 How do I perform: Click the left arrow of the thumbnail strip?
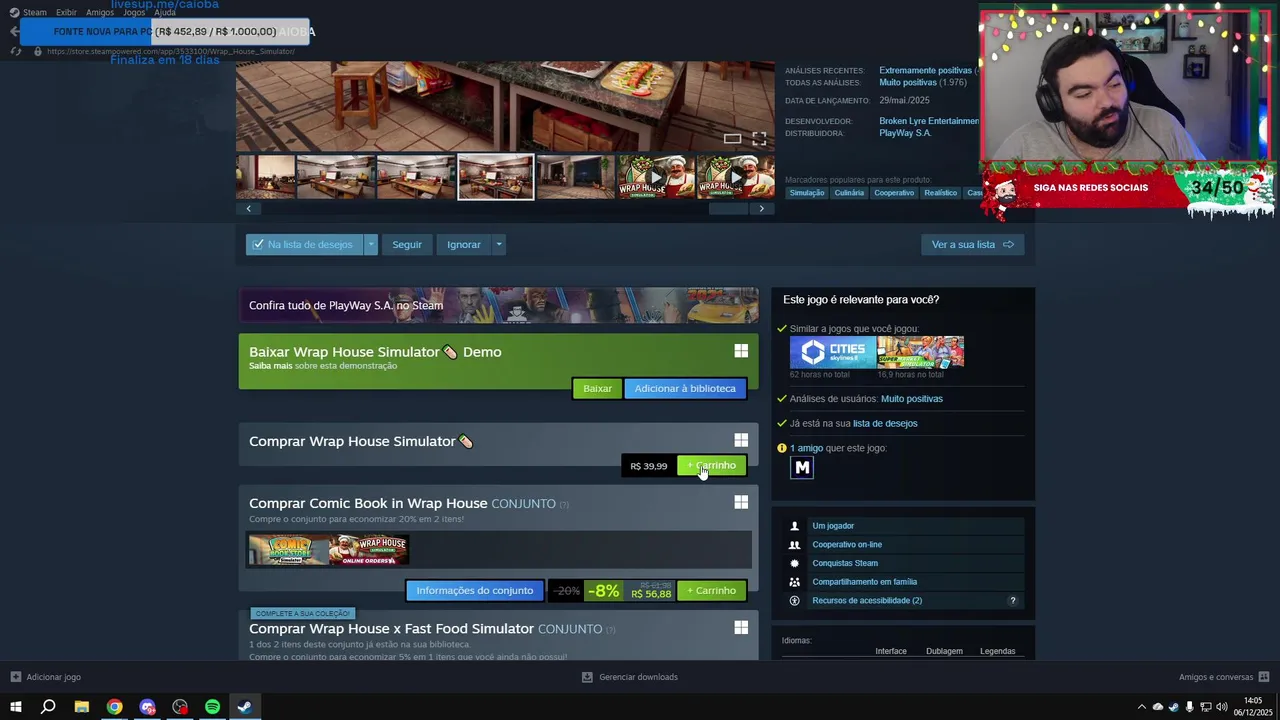pos(248,208)
